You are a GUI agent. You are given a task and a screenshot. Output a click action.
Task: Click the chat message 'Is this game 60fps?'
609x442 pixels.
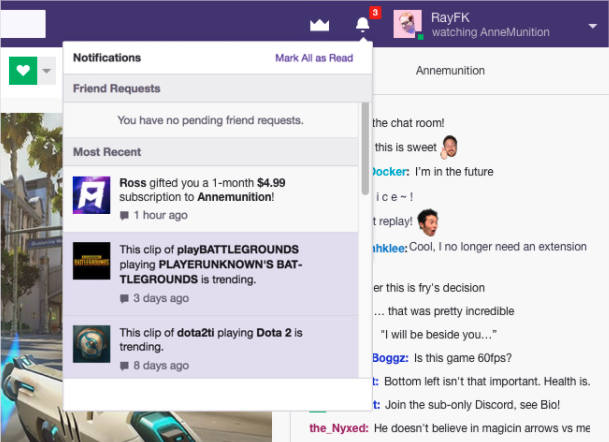pyautogui.click(x=463, y=358)
